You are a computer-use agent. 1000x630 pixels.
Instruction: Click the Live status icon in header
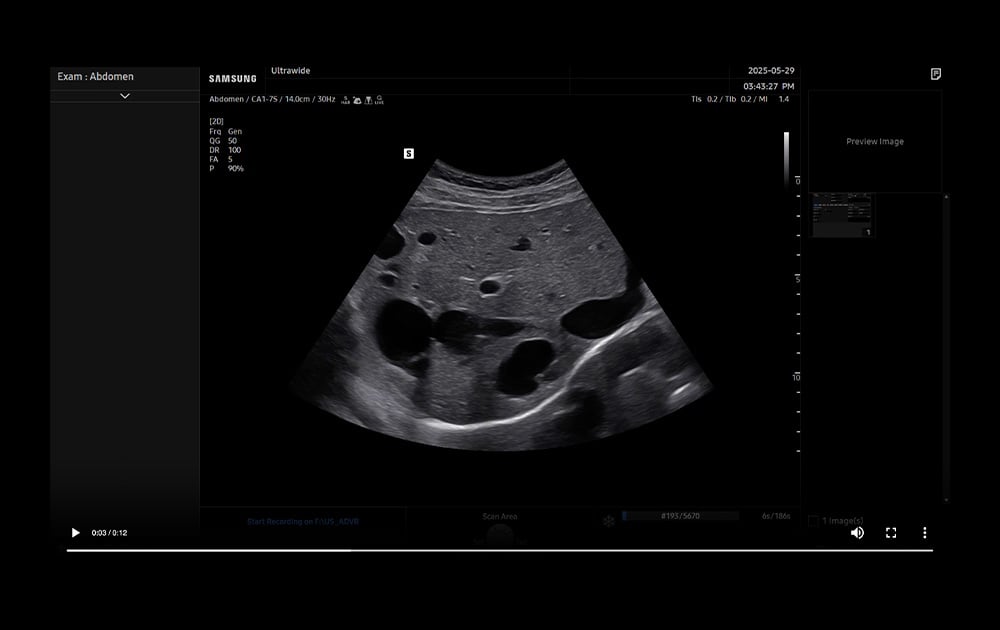click(x=379, y=100)
